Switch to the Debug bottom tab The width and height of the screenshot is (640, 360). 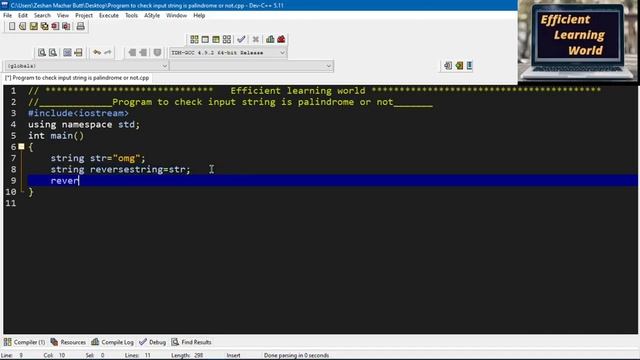(x=153, y=342)
